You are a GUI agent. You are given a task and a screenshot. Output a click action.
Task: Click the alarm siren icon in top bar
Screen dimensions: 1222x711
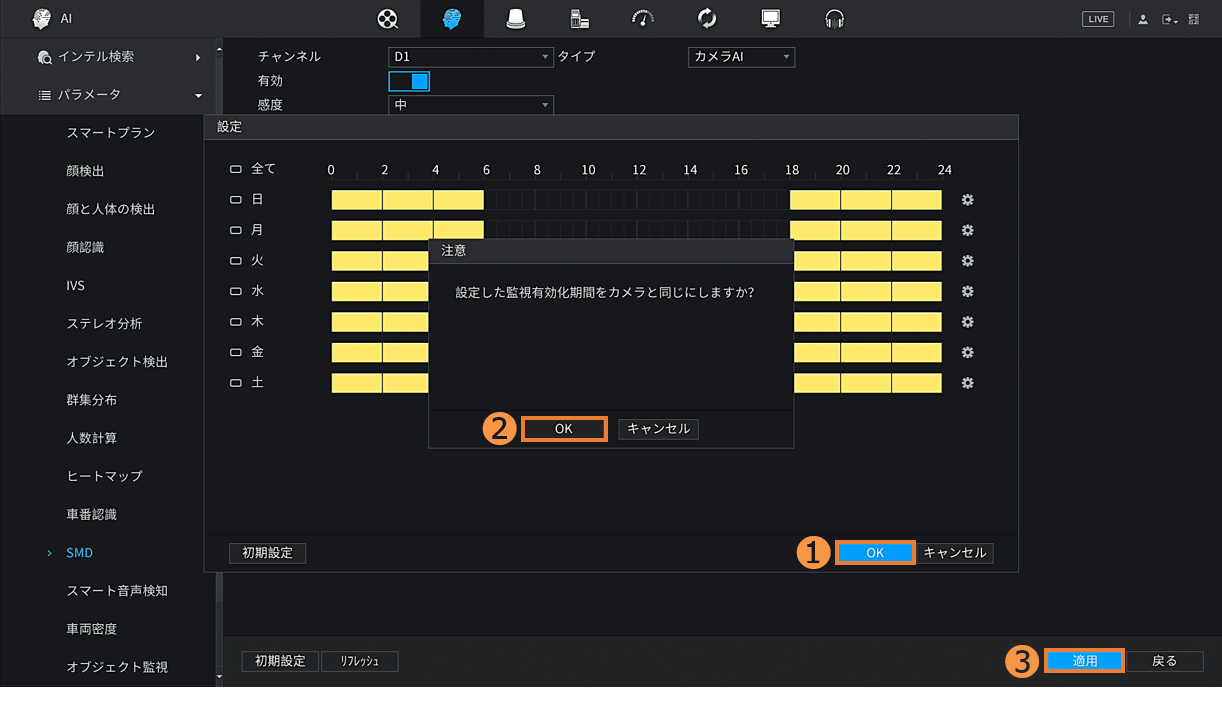(x=516, y=19)
